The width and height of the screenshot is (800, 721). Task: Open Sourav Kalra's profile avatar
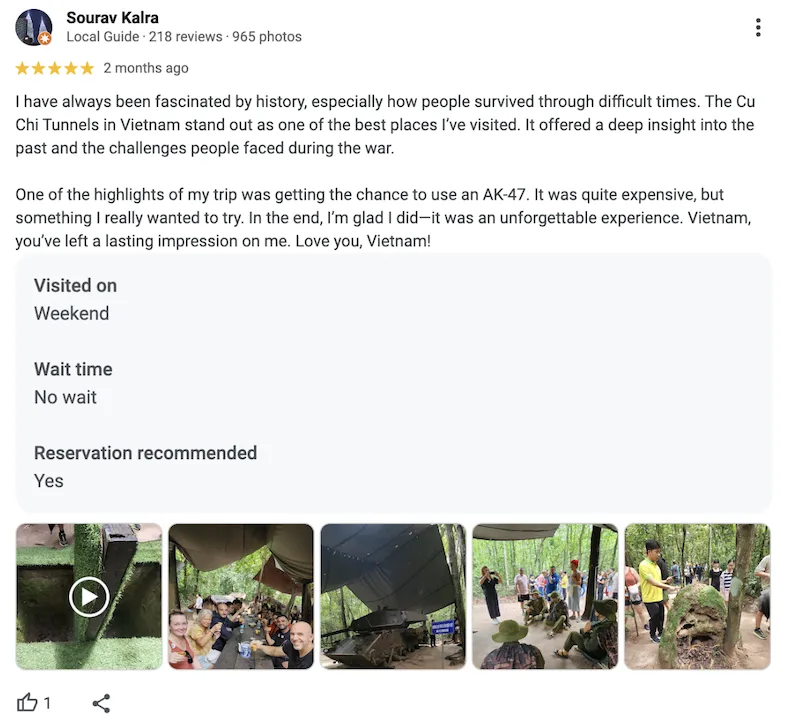[x=33, y=27]
